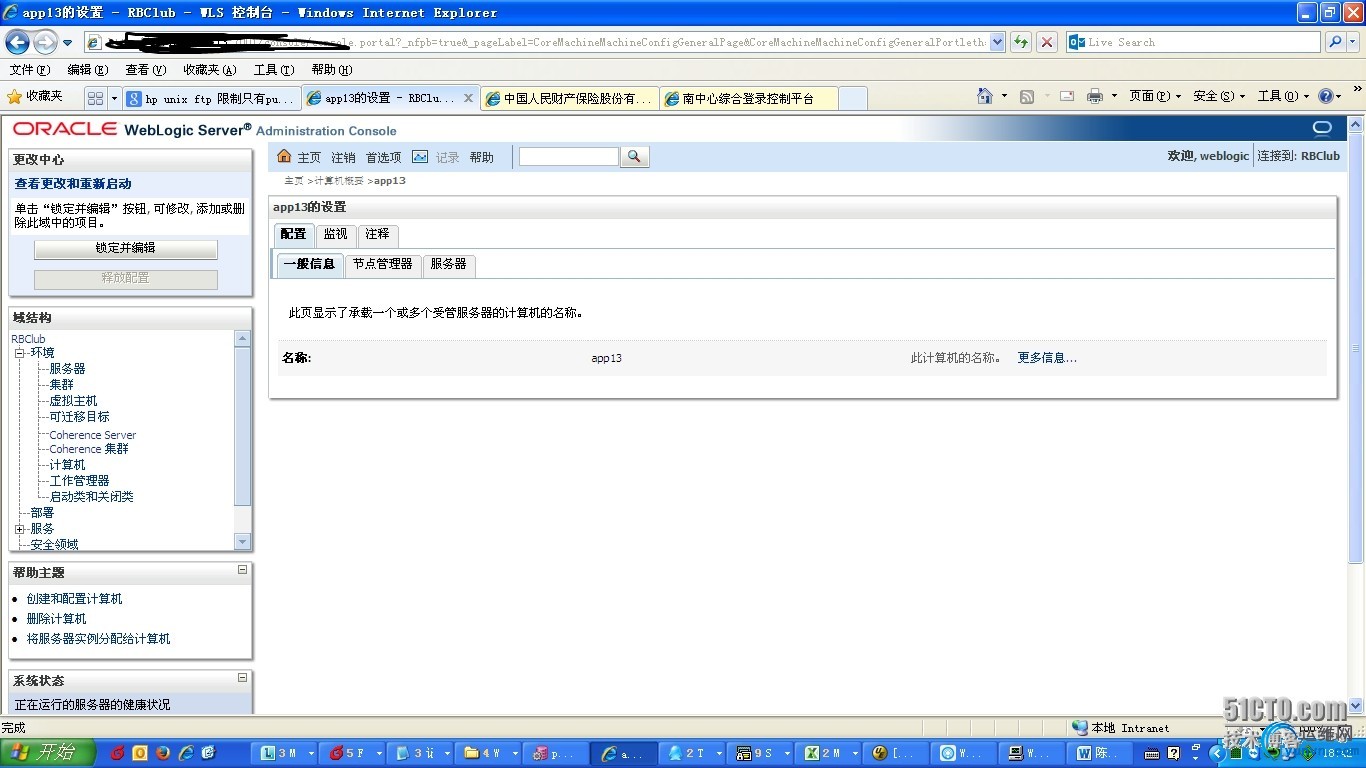Go forward with the IE forward arrow
Image resolution: width=1366 pixels, height=768 pixels.
coord(46,42)
